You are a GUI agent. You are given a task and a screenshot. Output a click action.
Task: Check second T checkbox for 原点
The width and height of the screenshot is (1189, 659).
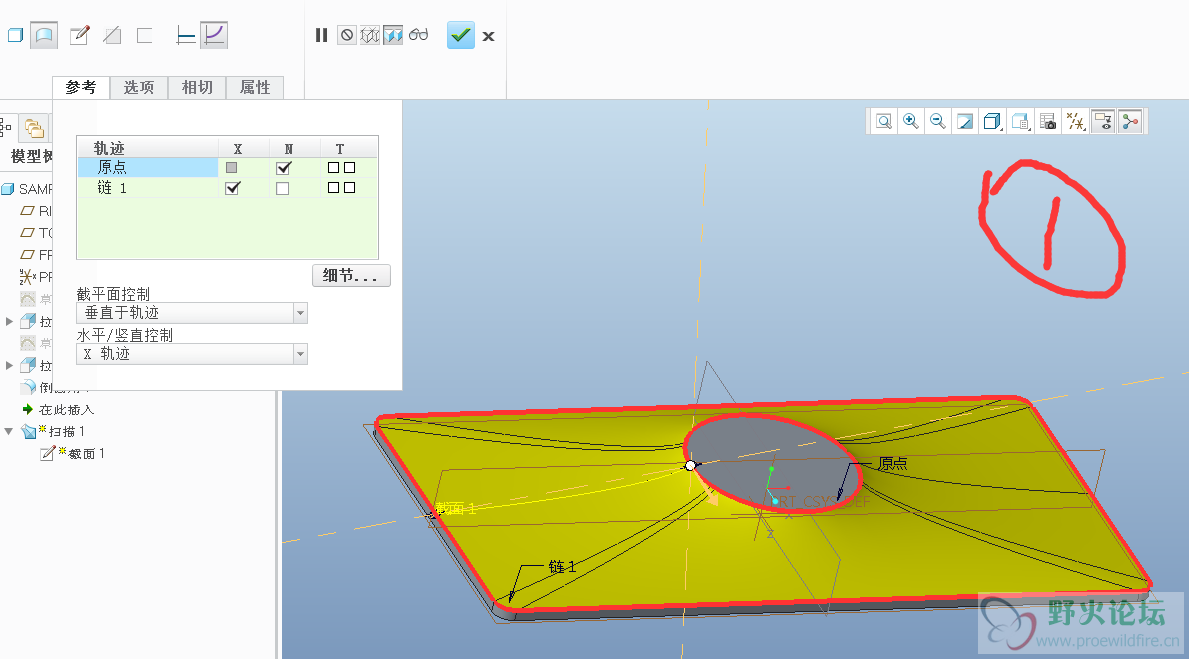(350, 168)
